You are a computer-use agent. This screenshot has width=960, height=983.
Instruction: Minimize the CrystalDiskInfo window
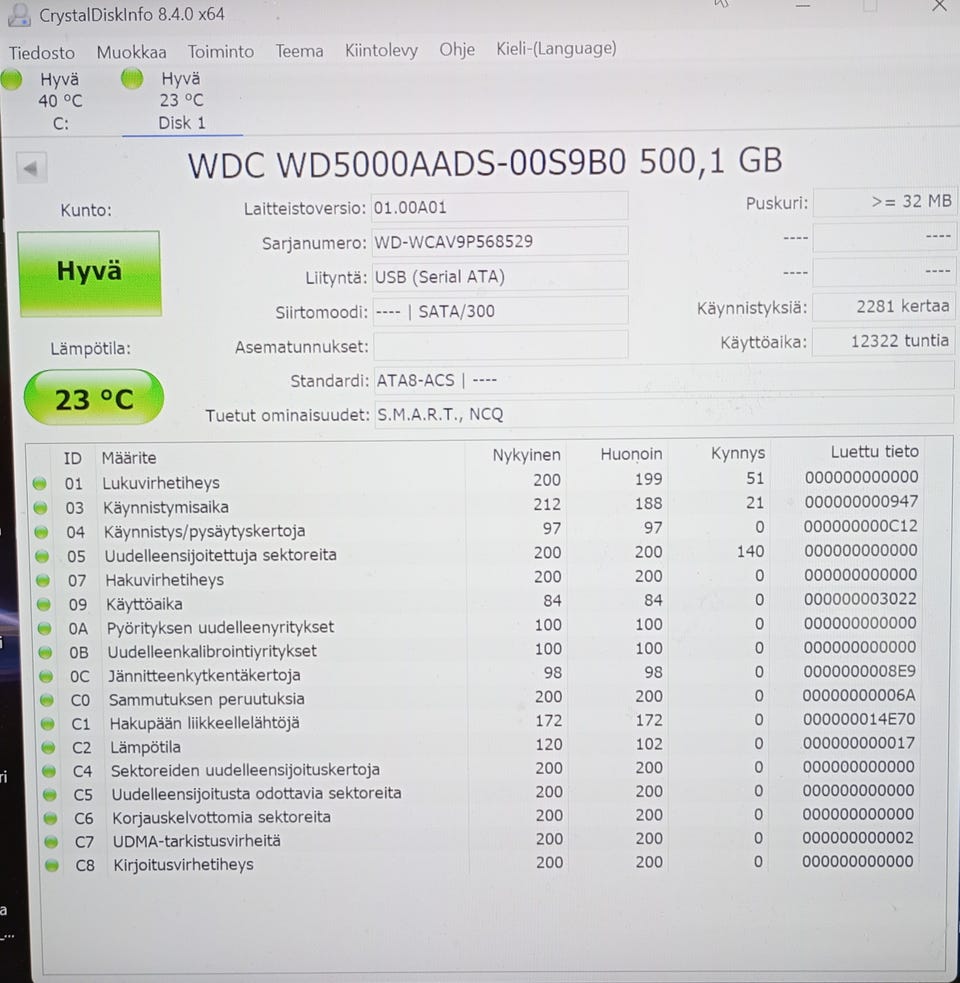[x=803, y=6]
